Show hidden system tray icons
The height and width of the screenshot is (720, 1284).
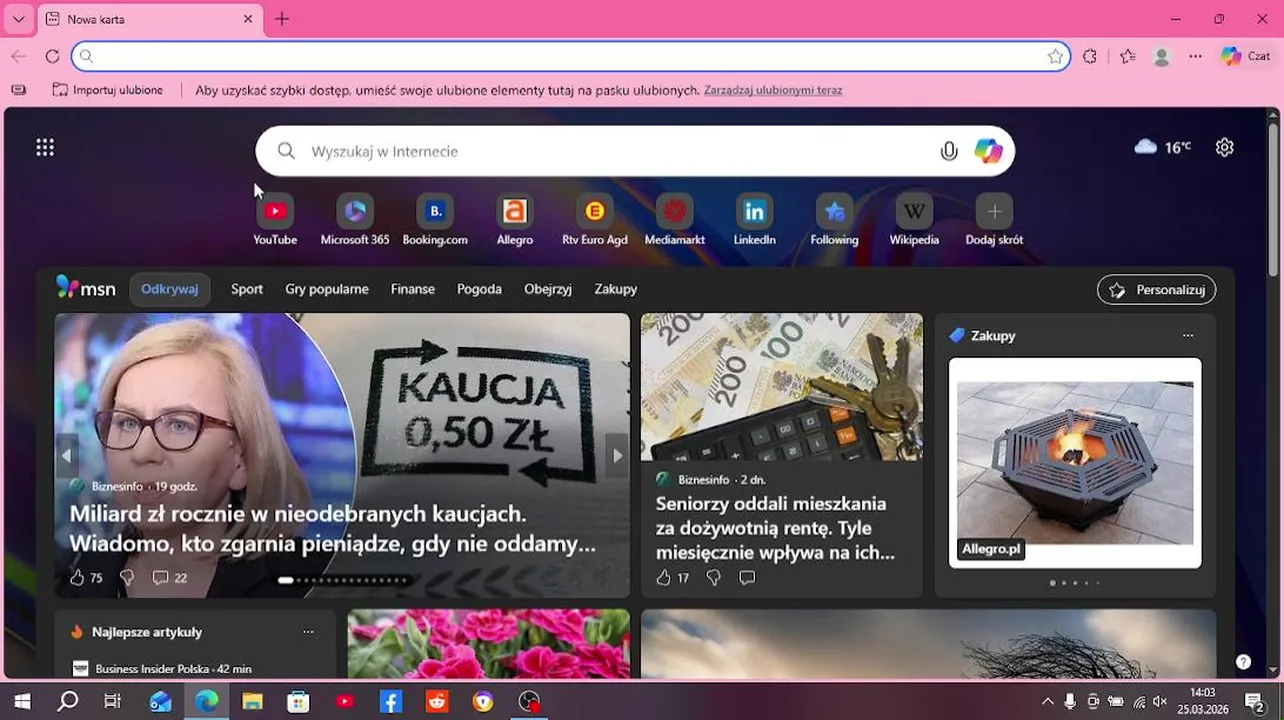tap(1047, 702)
